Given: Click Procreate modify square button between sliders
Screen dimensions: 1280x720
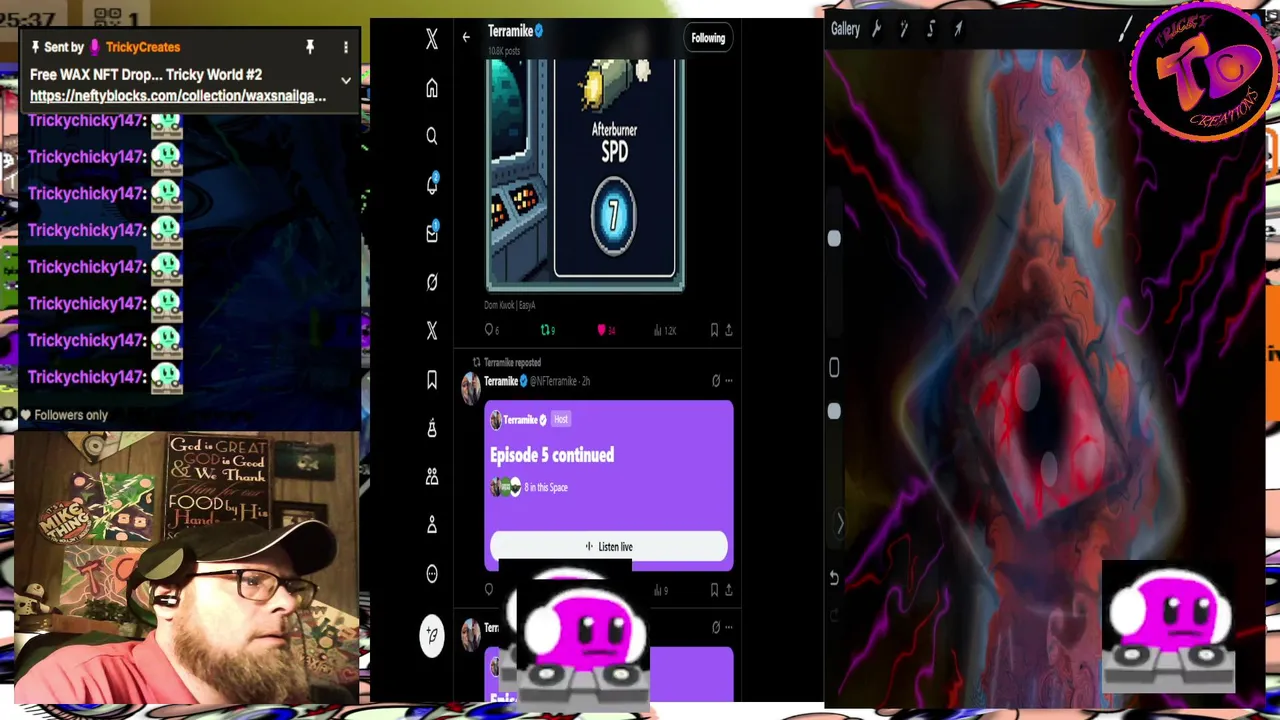Looking at the screenshot, I should tap(834, 368).
